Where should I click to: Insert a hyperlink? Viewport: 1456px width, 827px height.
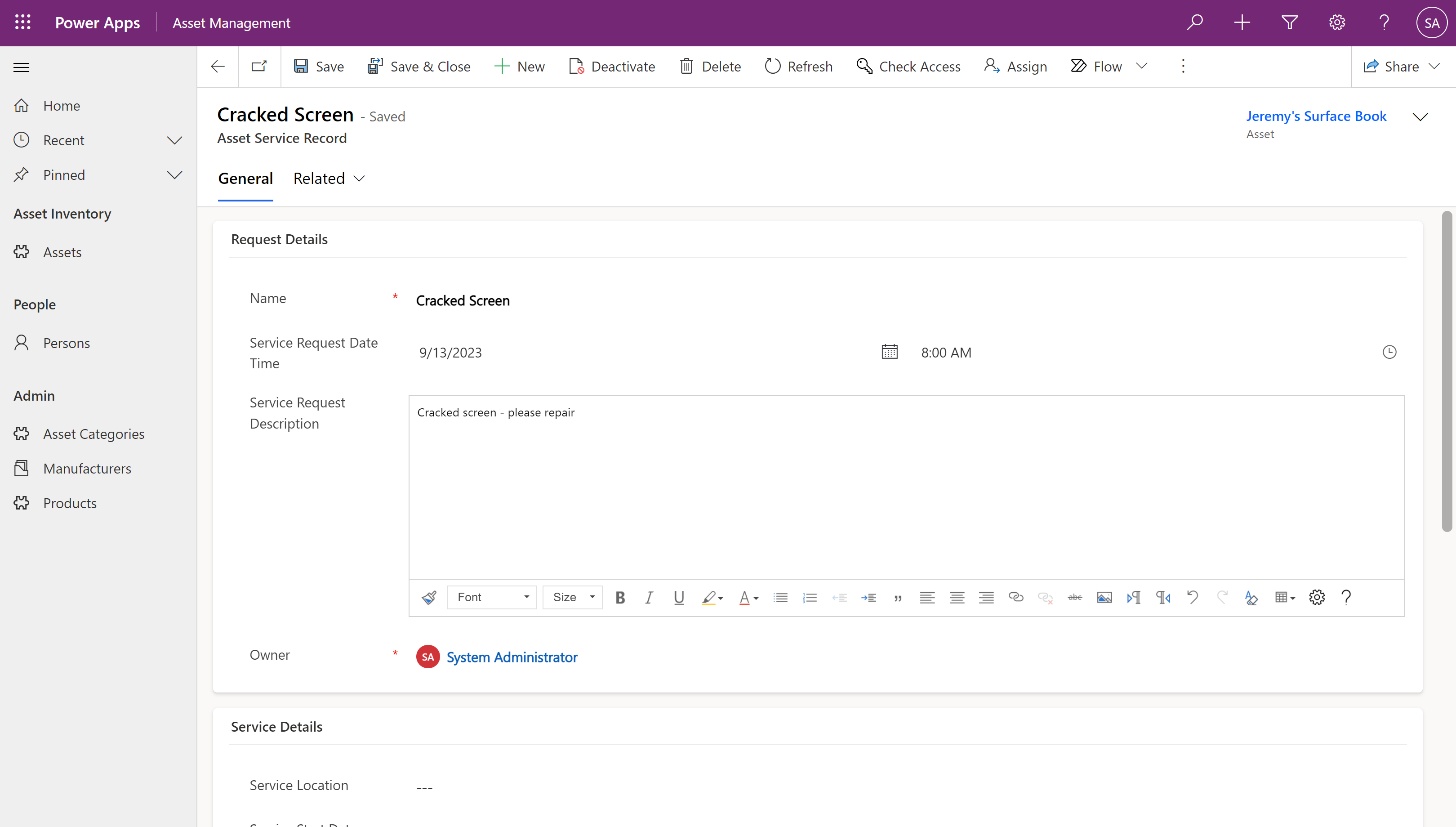pyautogui.click(x=1016, y=598)
